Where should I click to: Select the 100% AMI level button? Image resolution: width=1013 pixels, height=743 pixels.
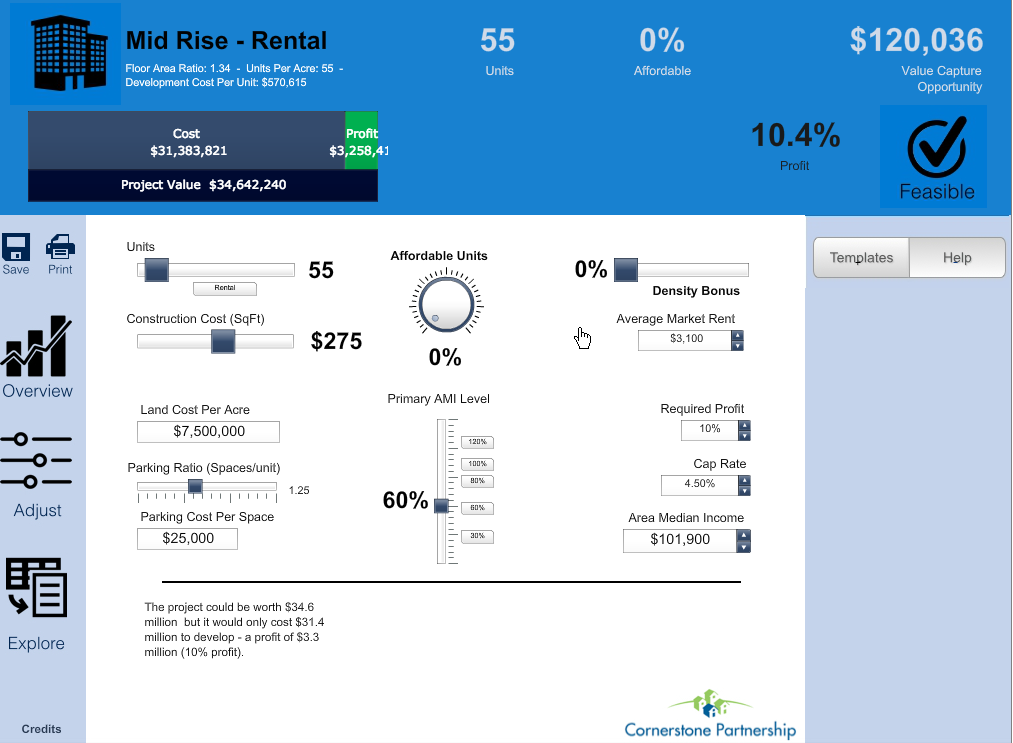click(477, 464)
